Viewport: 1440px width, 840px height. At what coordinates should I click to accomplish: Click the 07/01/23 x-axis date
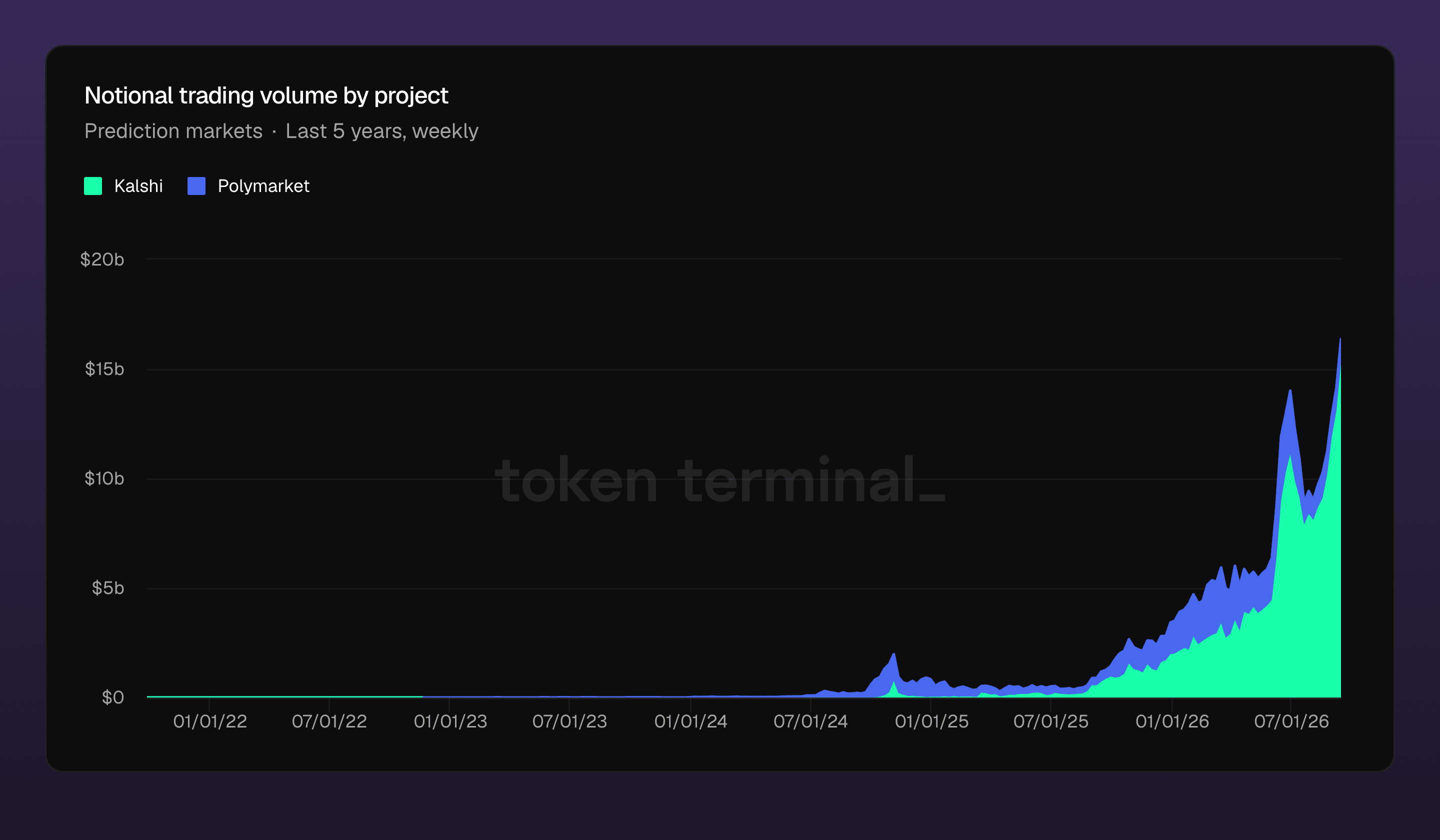coord(569,721)
